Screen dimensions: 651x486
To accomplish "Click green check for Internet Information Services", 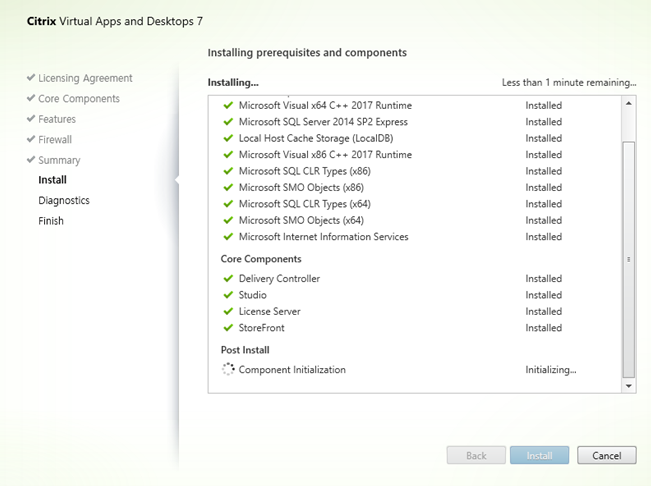I will [228, 237].
